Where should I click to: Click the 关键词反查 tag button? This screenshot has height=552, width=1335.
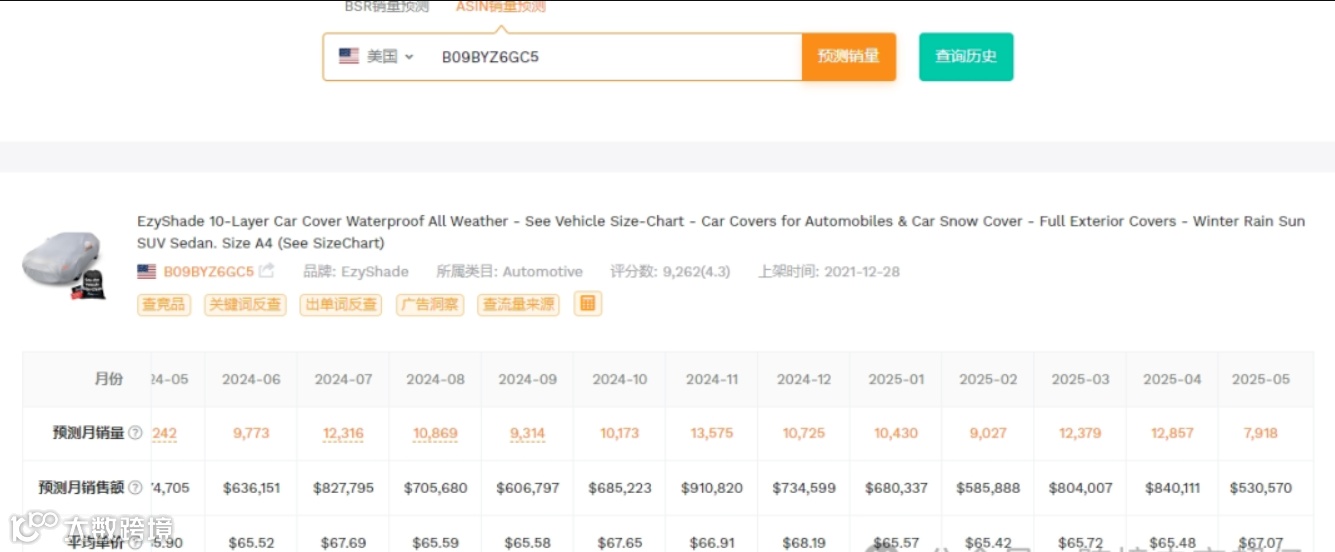(245, 304)
